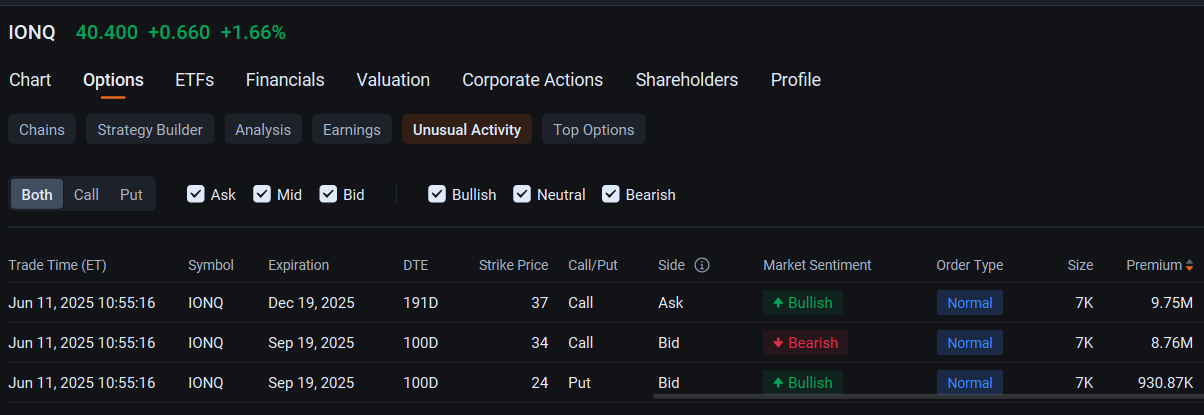This screenshot has height=415, width=1204.
Task: Click the Symbol column header
Action: click(211, 265)
